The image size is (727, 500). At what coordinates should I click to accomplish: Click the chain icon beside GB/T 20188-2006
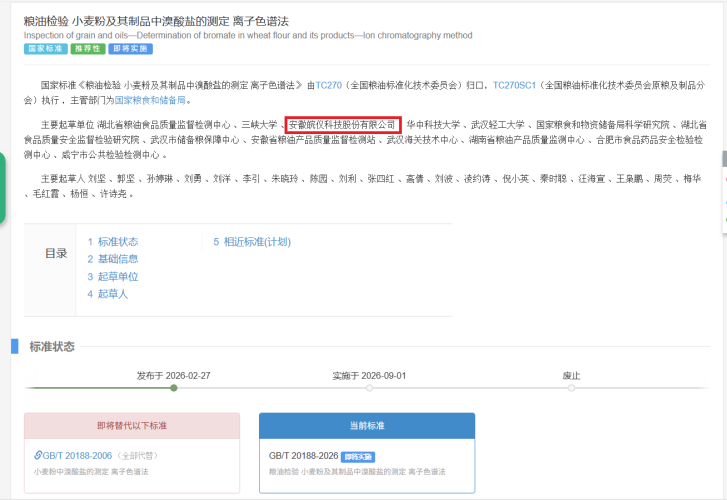pyautogui.click(x=38, y=455)
